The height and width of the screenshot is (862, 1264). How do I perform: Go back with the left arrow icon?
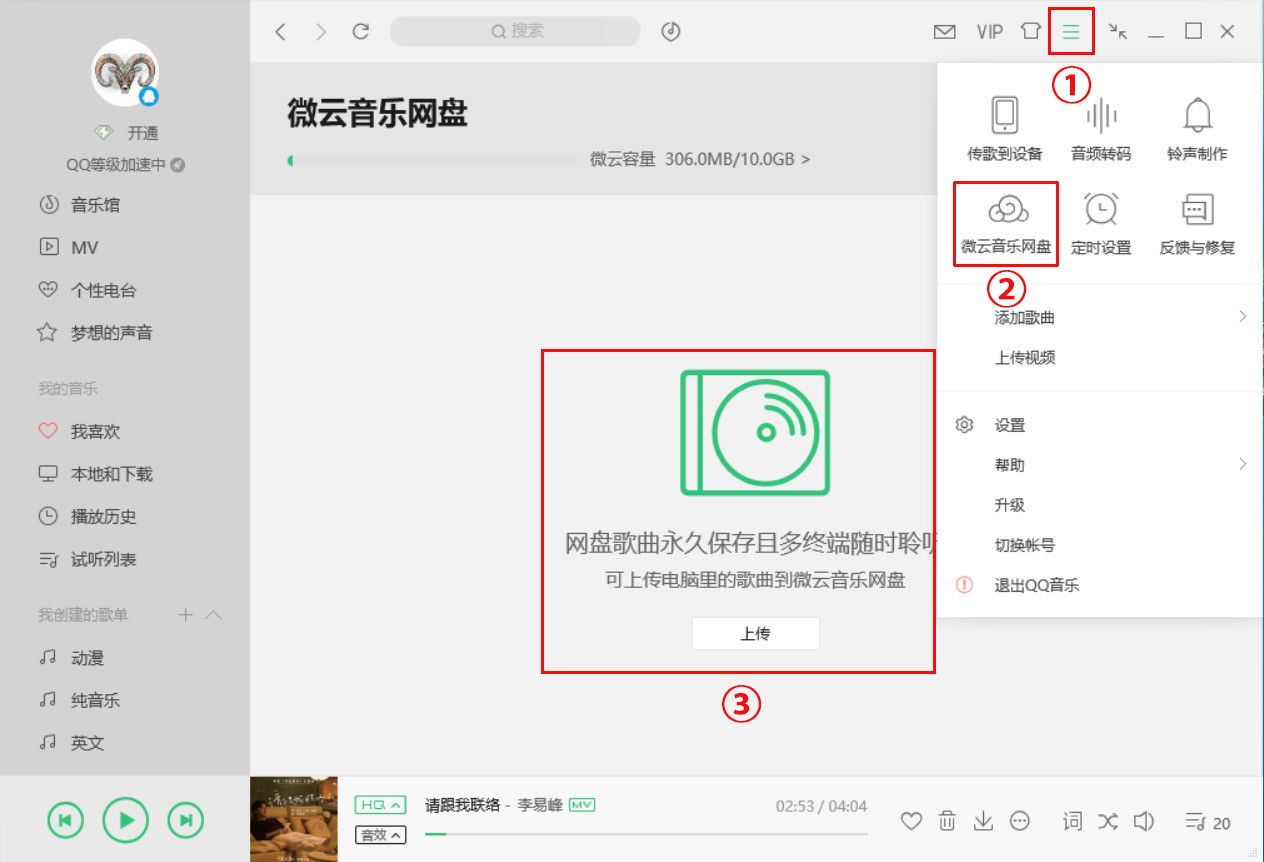click(x=281, y=32)
